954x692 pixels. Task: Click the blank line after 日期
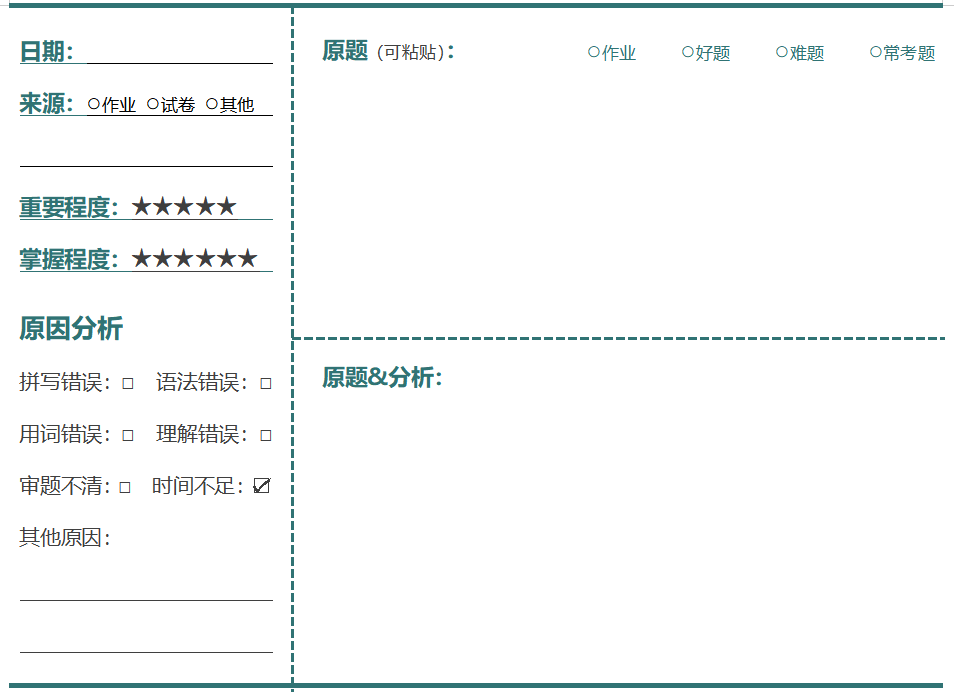(x=179, y=53)
